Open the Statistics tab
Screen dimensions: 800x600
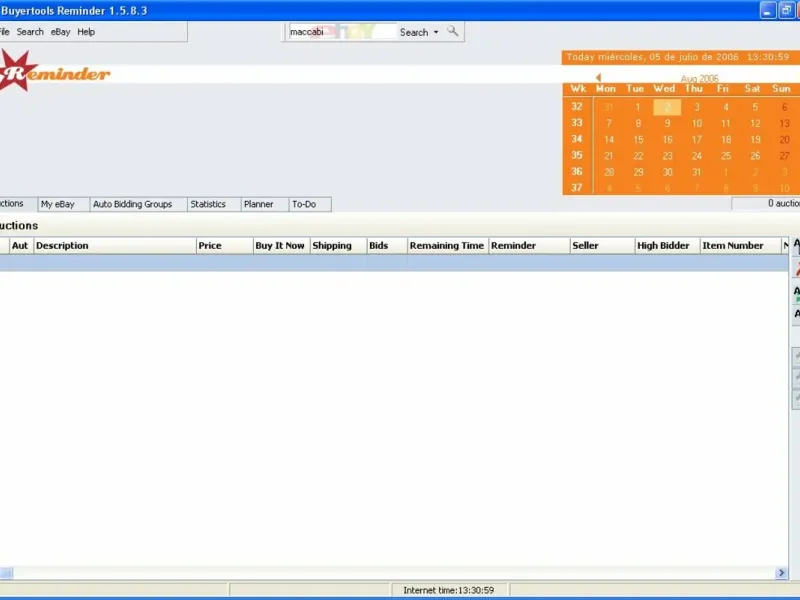[x=214, y=204]
